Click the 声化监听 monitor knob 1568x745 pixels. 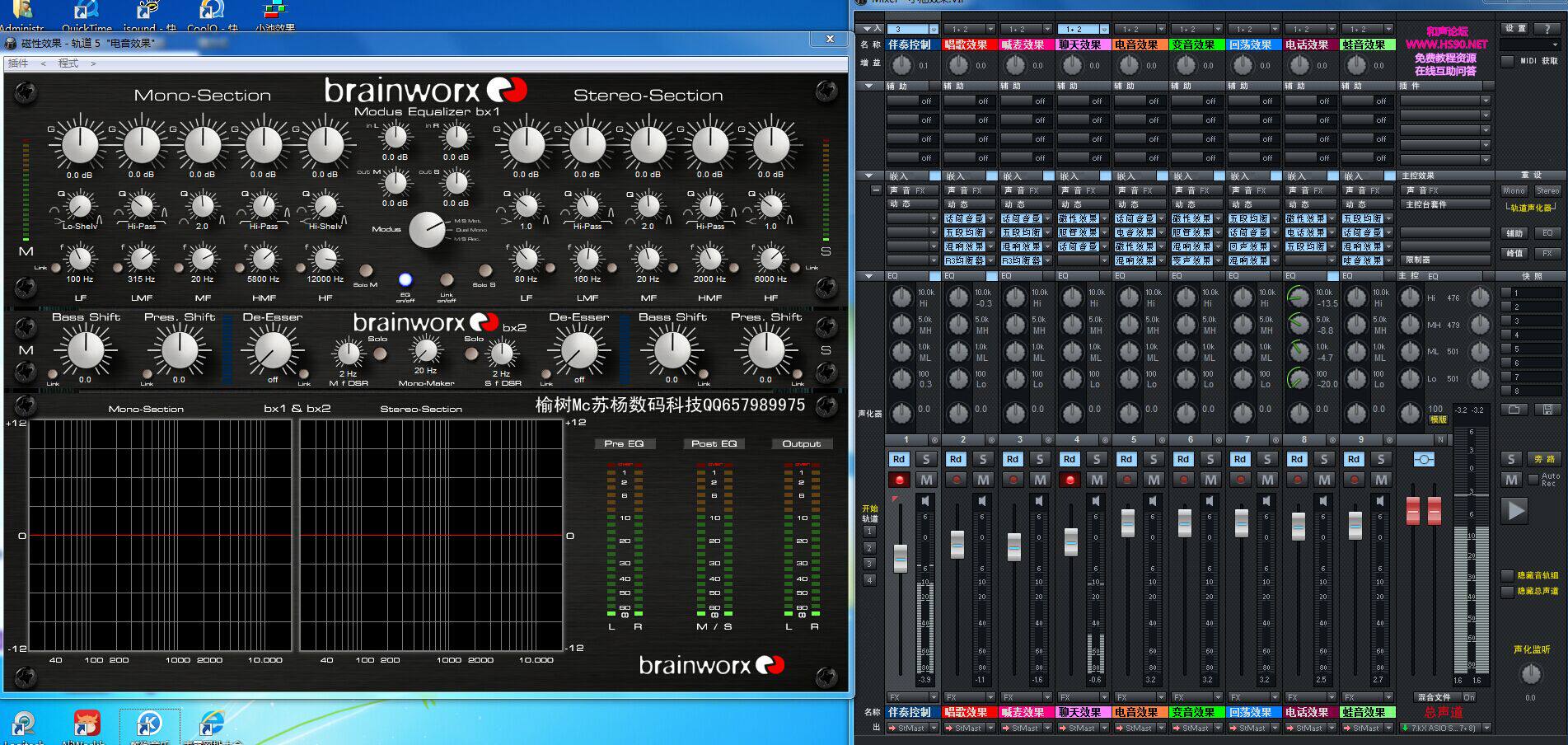pos(1530,675)
